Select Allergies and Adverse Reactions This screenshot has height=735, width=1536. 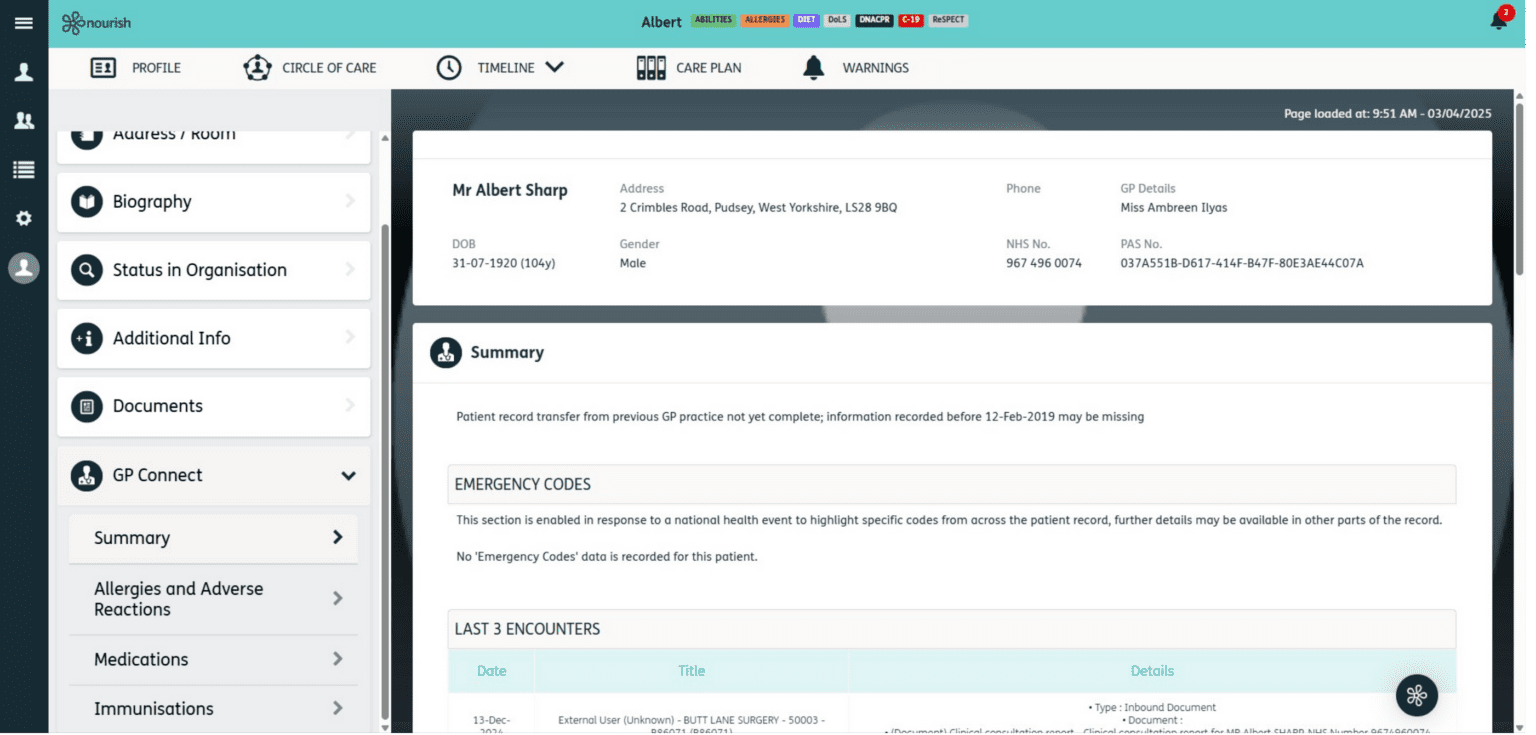point(214,599)
